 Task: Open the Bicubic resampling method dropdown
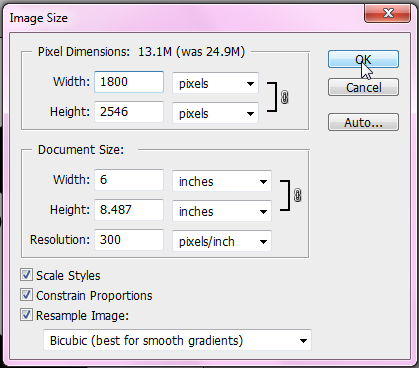click(x=177, y=340)
